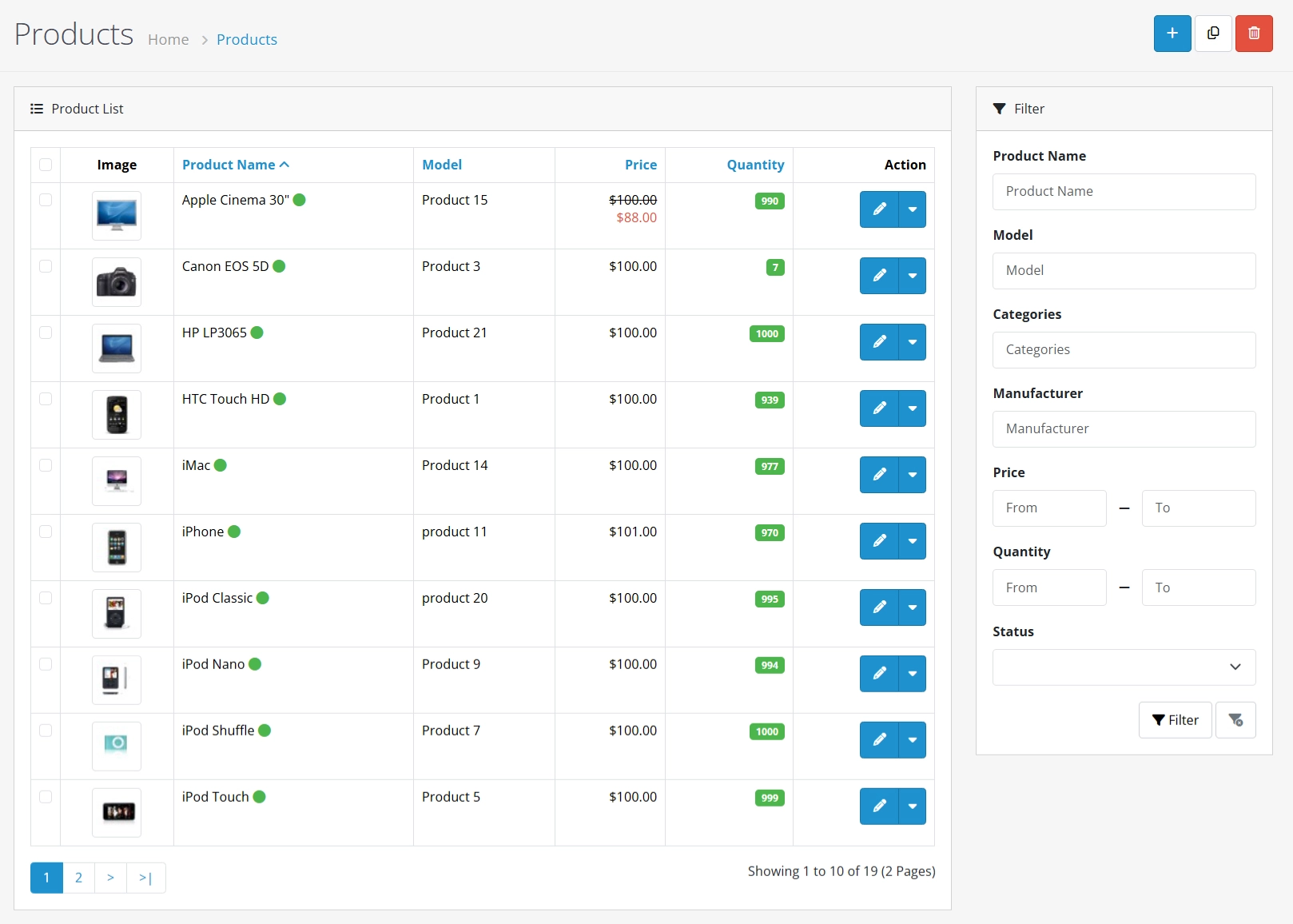
Task: Click the reset filter icon button
Action: tap(1235, 720)
